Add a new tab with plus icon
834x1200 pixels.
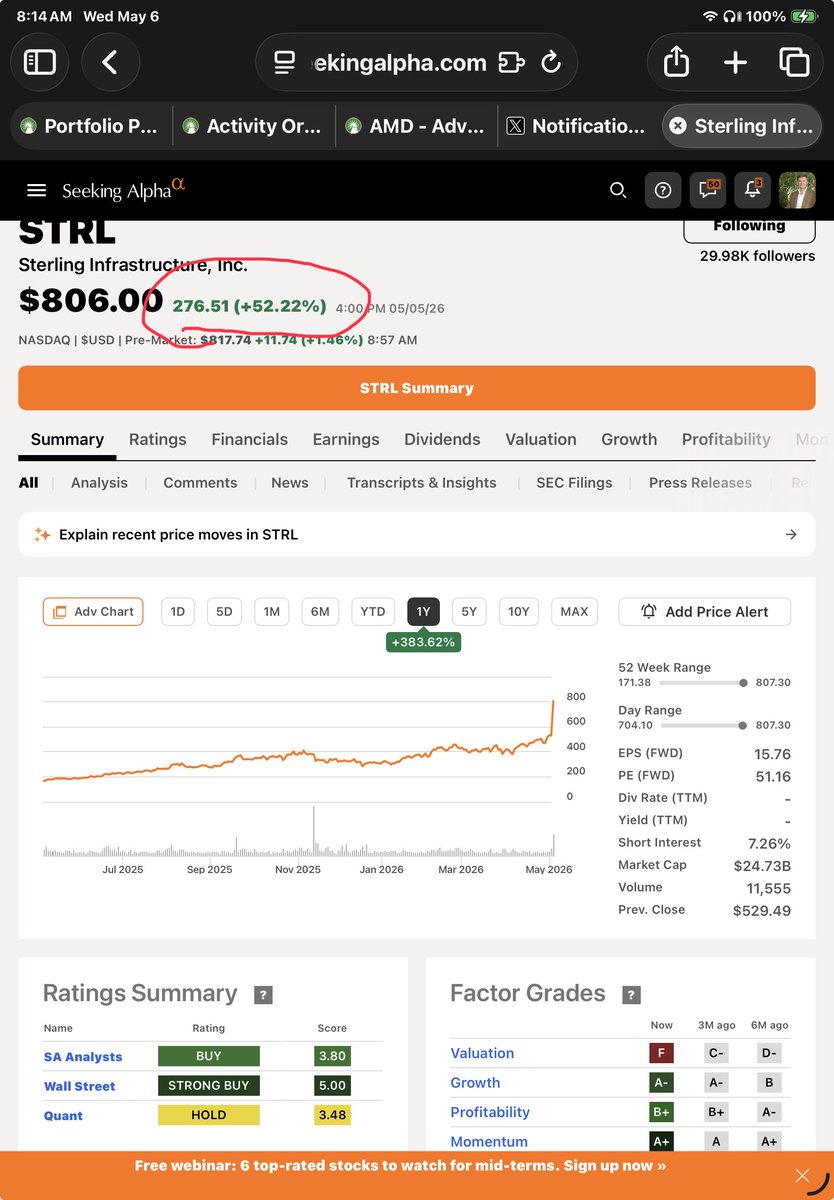735,62
